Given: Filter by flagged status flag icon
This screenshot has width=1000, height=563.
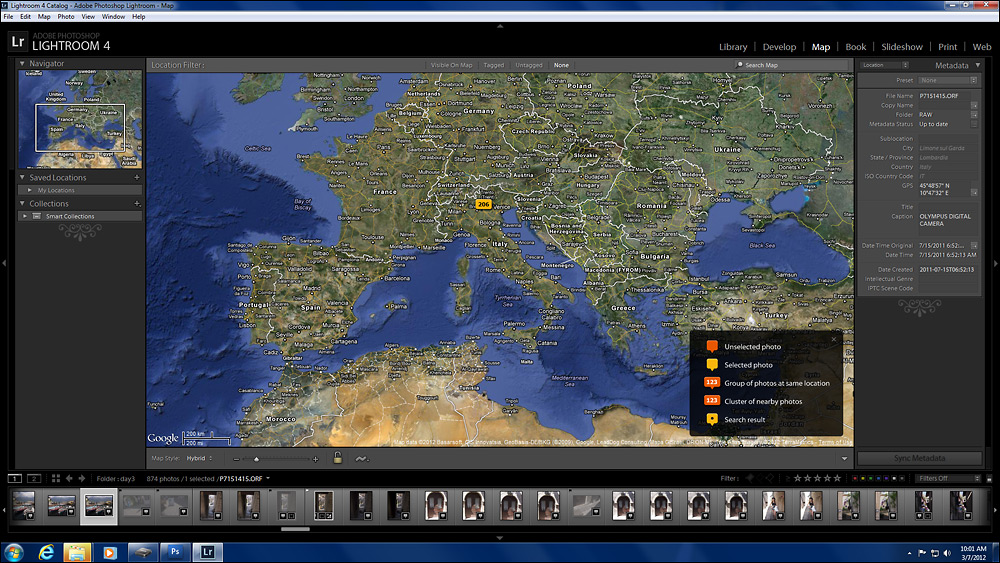Looking at the screenshot, I should (750, 478).
